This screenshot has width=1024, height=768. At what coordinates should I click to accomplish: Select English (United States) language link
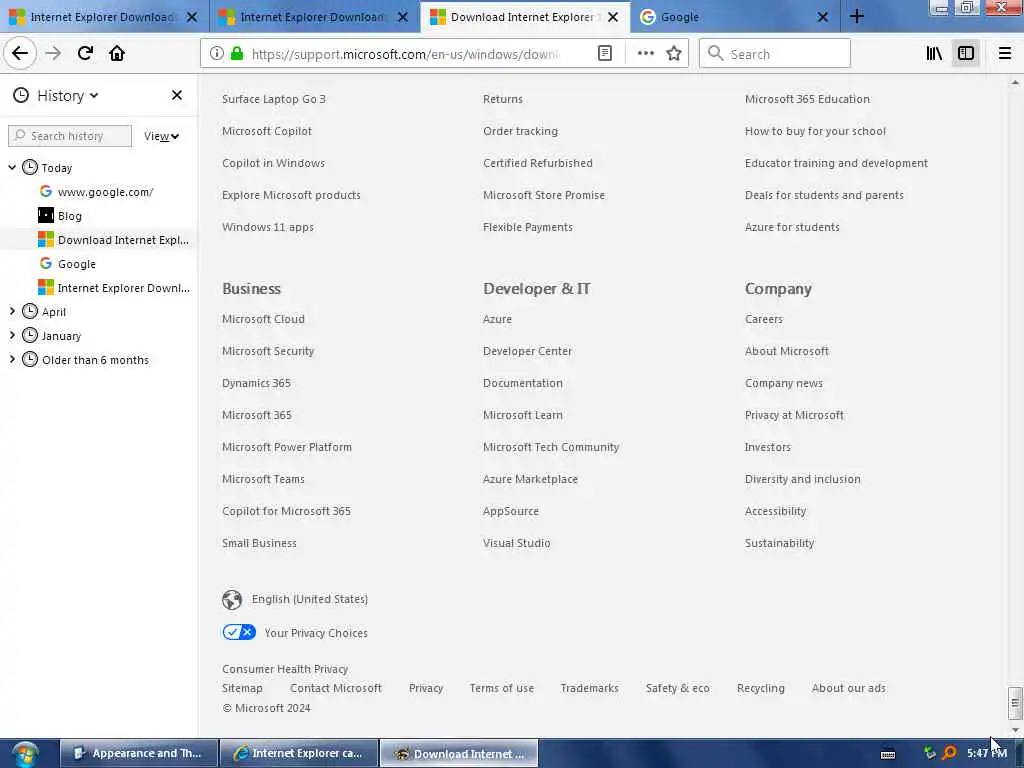(x=310, y=599)
